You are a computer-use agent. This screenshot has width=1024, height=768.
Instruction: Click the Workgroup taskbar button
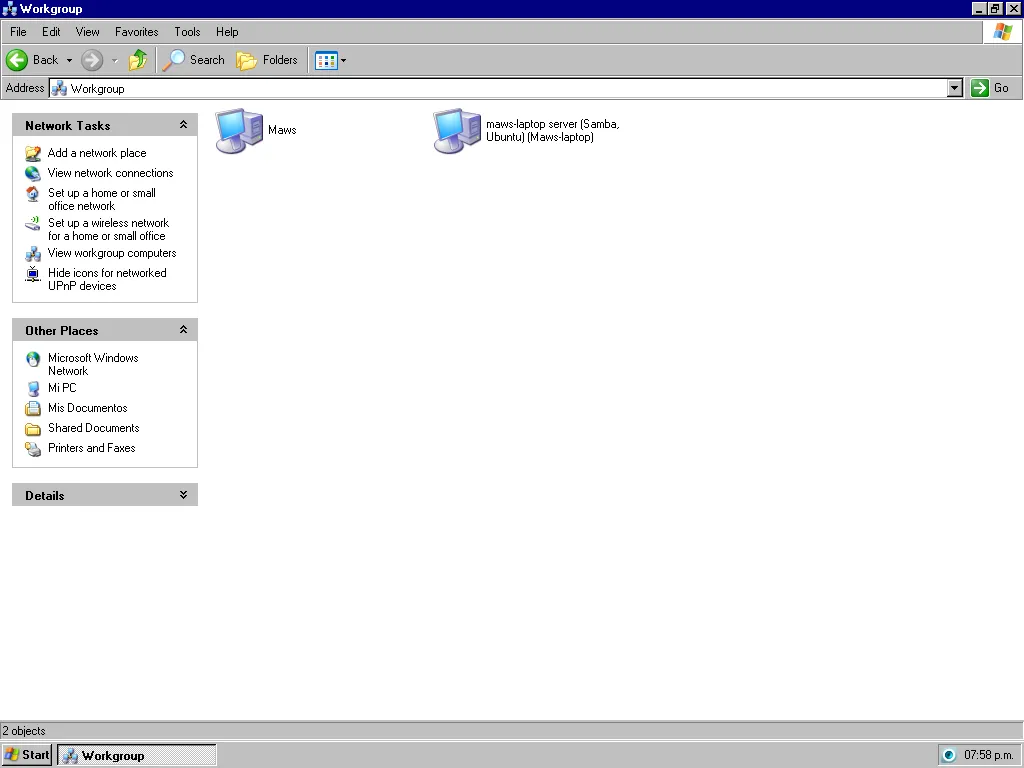coord(136,755)
